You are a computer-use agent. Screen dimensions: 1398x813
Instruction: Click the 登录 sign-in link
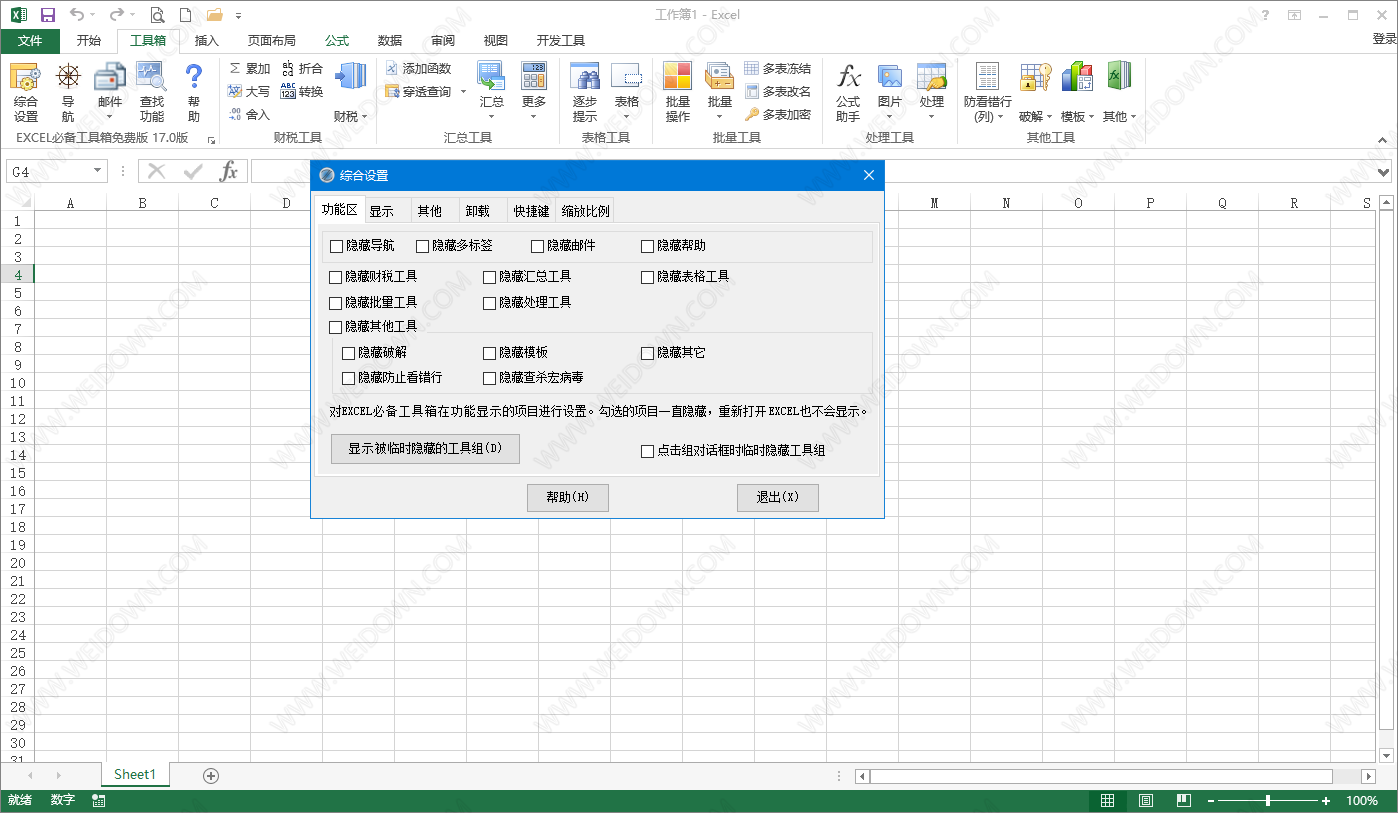point(1384,39)
